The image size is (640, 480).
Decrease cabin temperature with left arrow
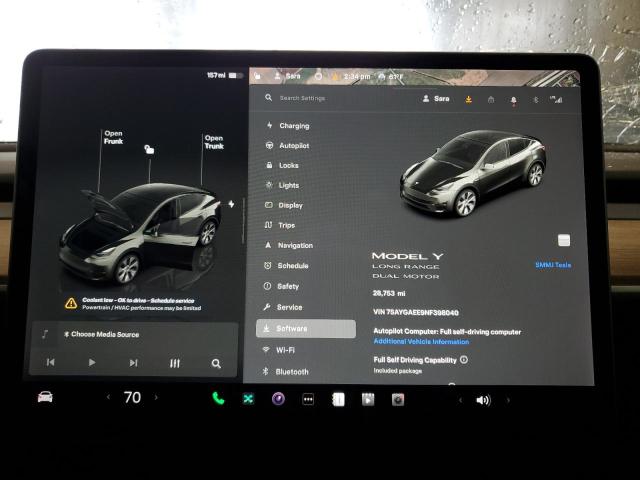(108, 397)
